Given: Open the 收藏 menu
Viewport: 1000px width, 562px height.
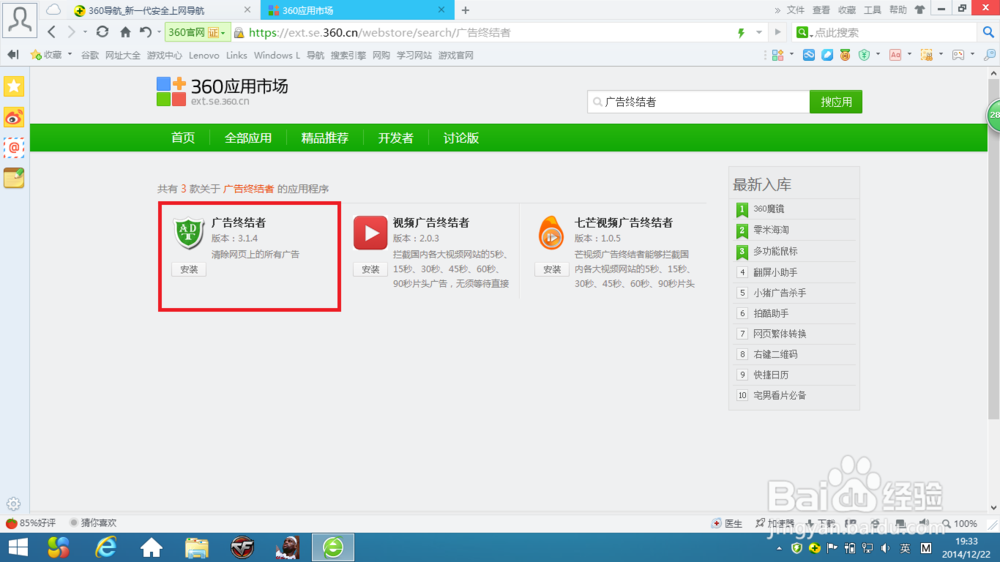Looking at the screenshot, I should (x=846, y=10).
